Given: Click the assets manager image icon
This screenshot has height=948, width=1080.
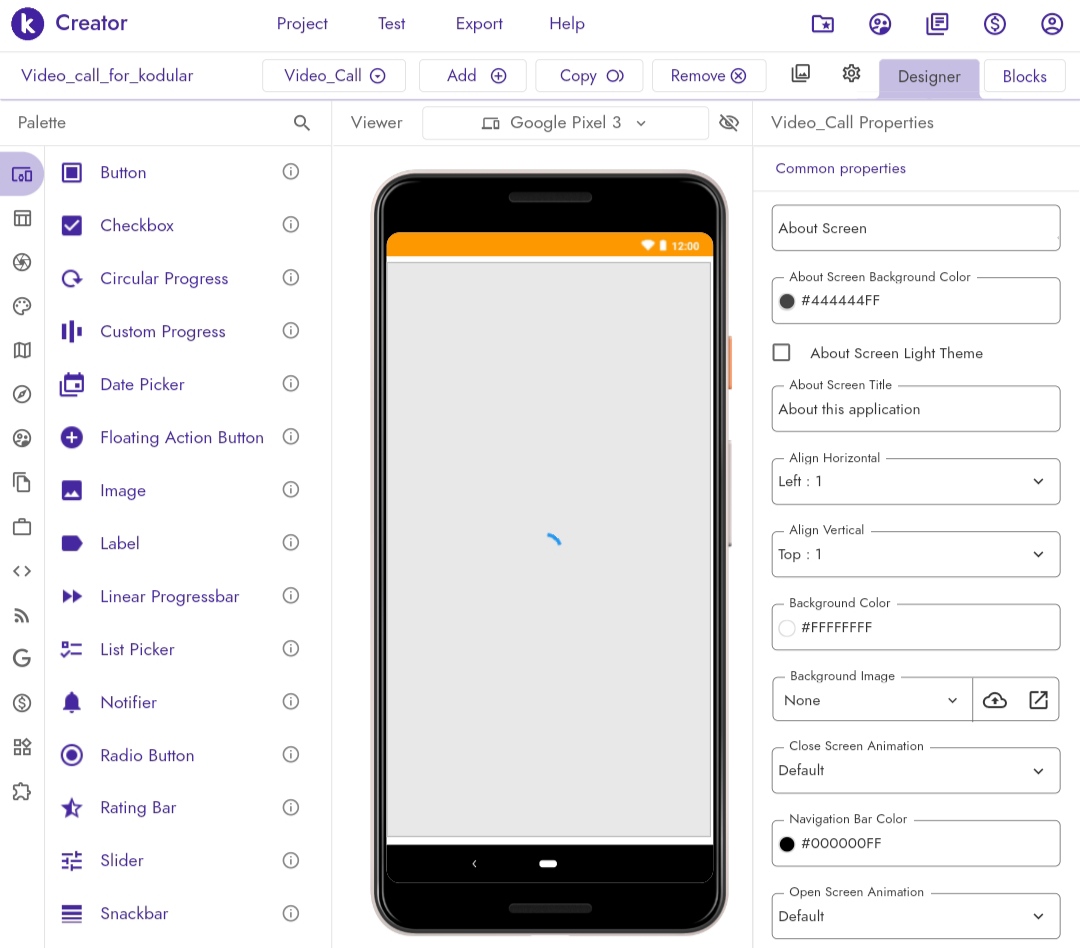Looking at the screenshot, I should pyautogui.click(x=800, y=74).
